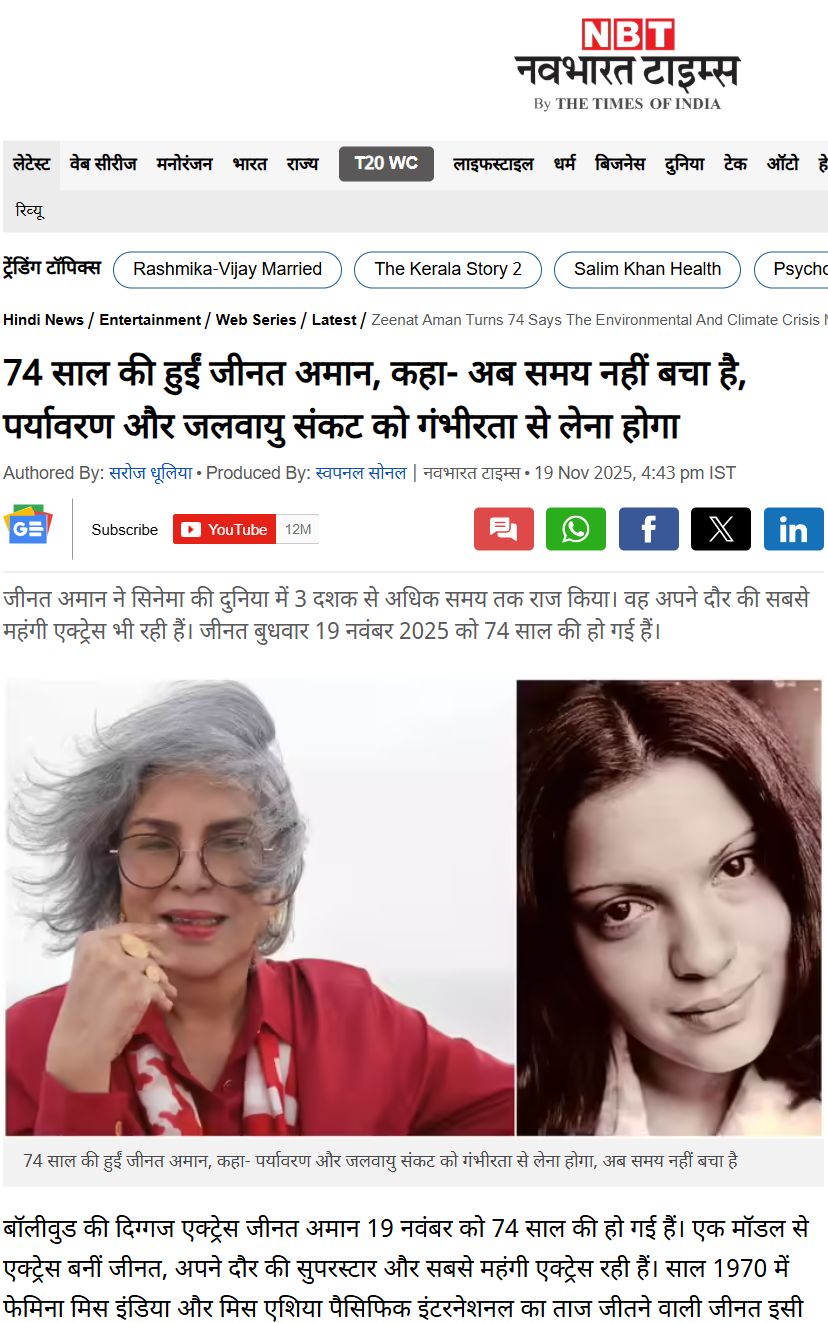Click the NBT Navbharat Times logo
The image size is (828, 1323).
click(x=627, y=65)
